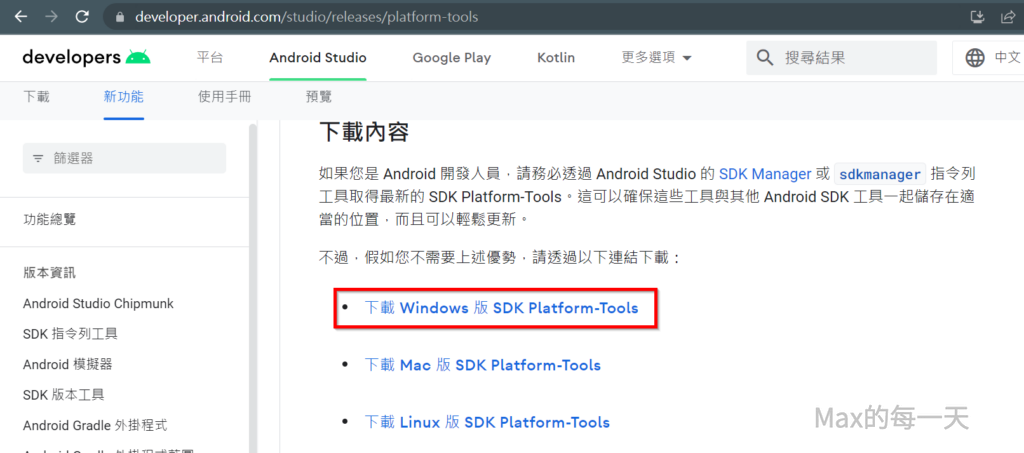Download Mac 版 SDK Platform-Tools
Viewport: 1024px width, 453px height.
pyautogui.click(x=482, y=364)
